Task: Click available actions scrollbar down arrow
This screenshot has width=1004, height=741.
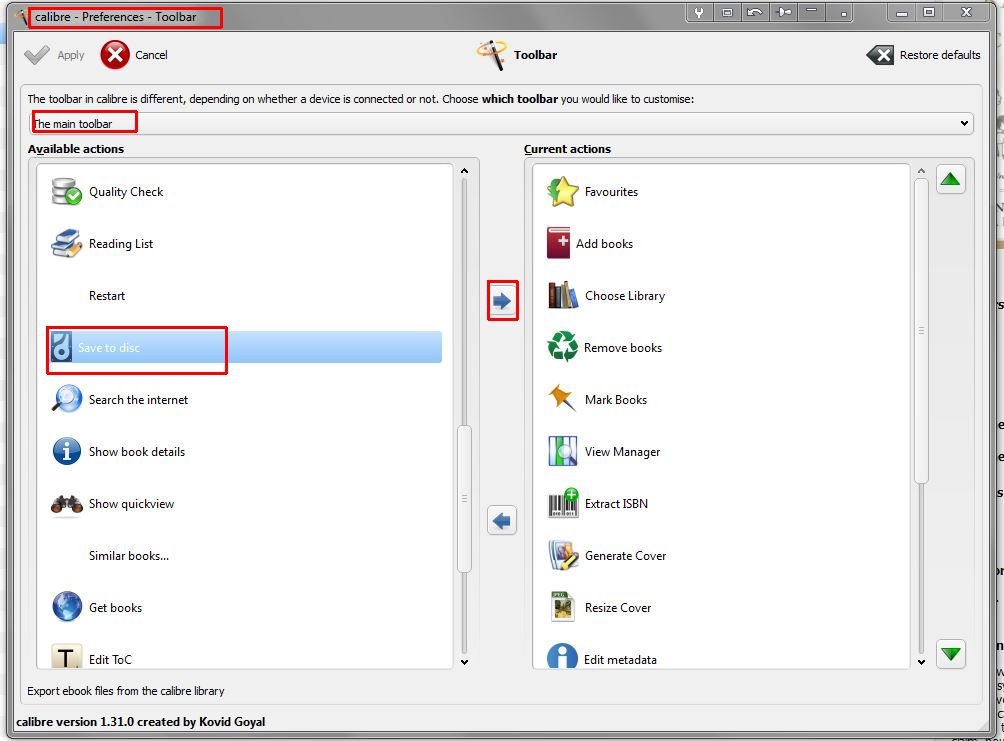Action: pyautogui.click(x=464, y=662)
